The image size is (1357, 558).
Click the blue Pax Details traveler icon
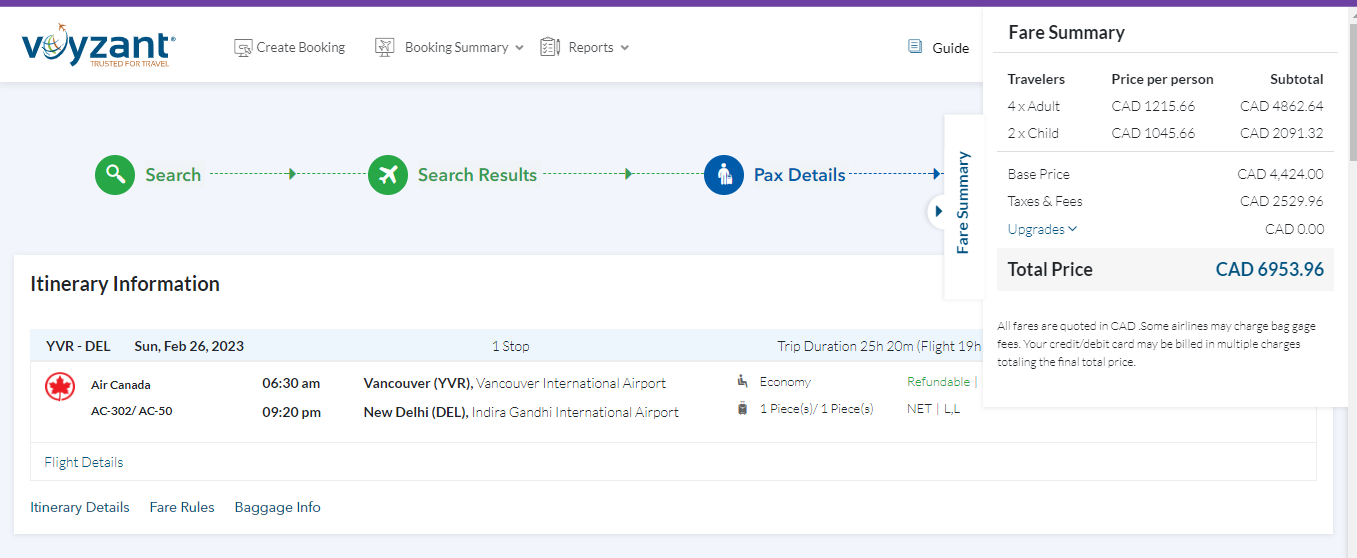[x=724, y=175]
